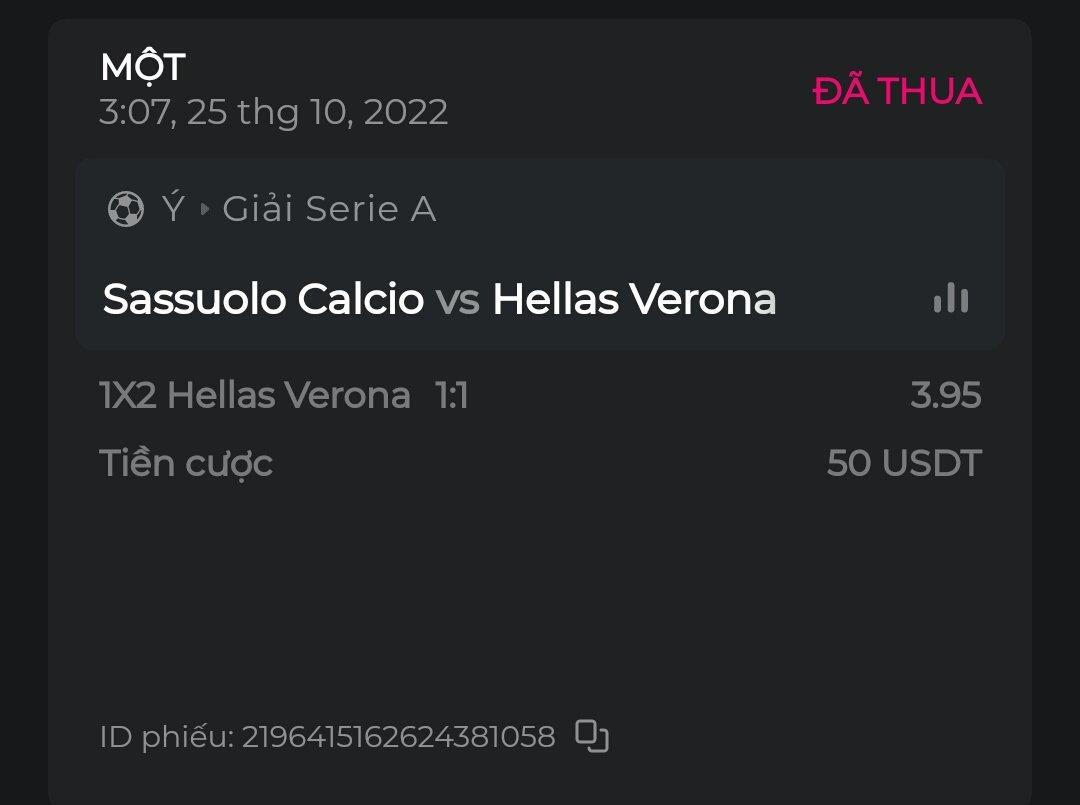Screen dimensions: 1080x805
Task: Click the MỘT bet type heading
Action: pos(143,68)
